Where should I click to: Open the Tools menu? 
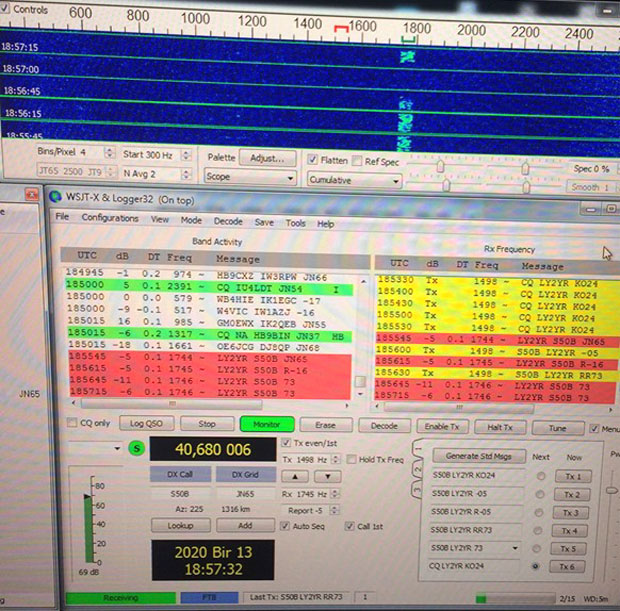point(295,223)
